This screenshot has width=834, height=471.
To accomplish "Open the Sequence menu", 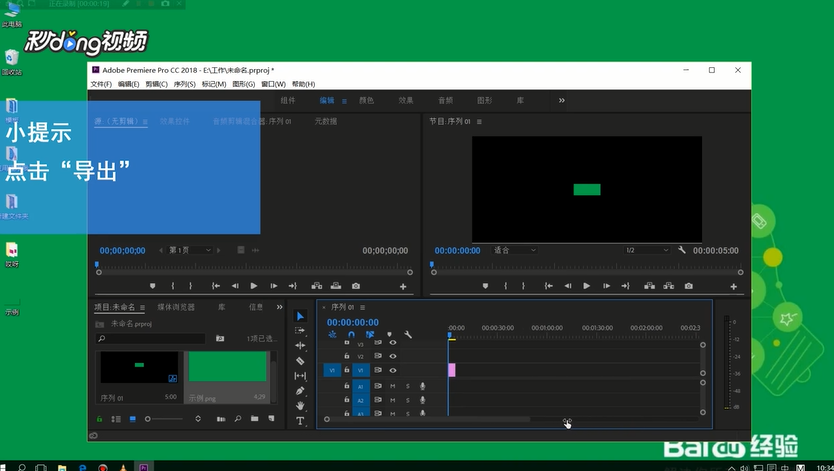I will coord(185,84).
